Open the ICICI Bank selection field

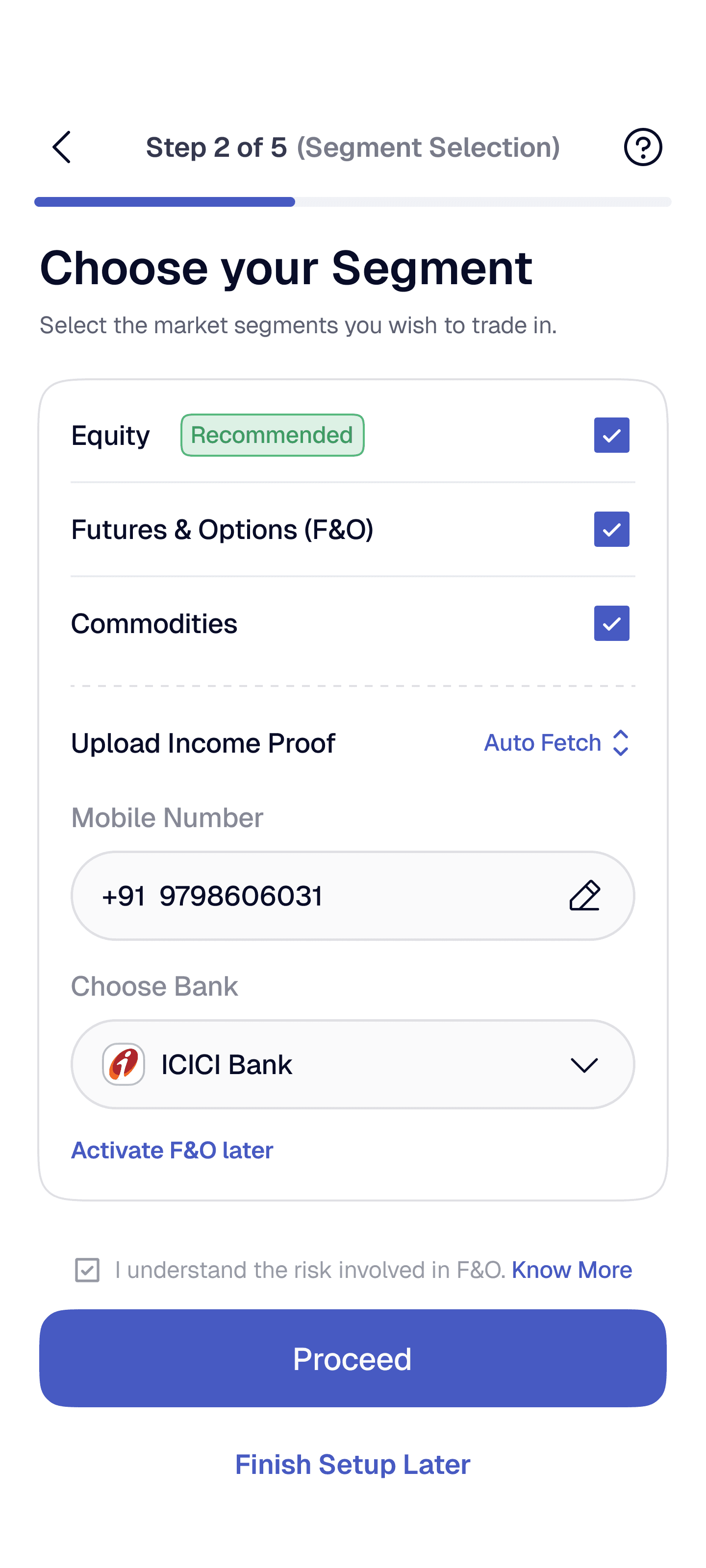pos(353,1064)
